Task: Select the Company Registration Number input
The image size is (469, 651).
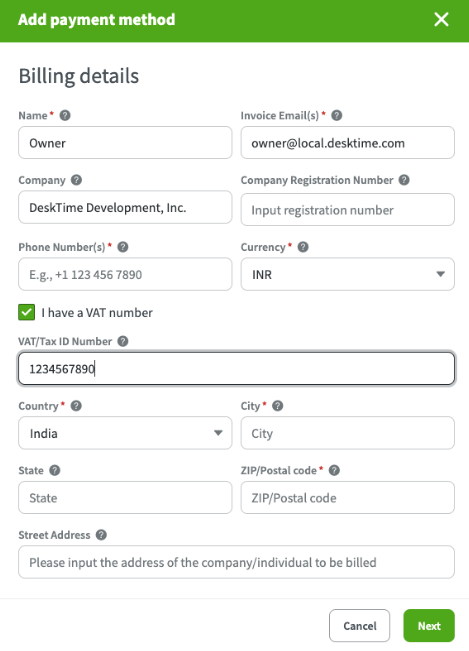Action: [347, 210]
